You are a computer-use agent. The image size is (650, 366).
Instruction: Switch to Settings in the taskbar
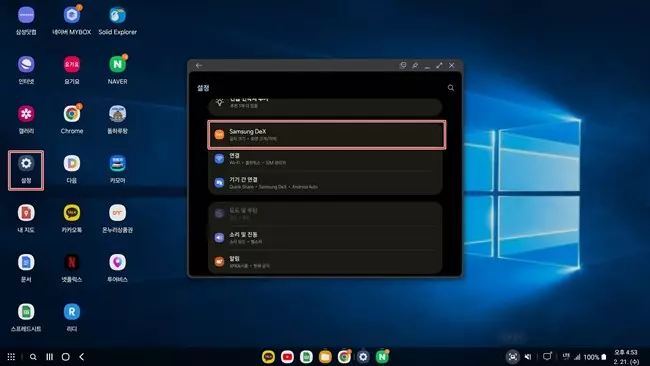tap(363, 356)
